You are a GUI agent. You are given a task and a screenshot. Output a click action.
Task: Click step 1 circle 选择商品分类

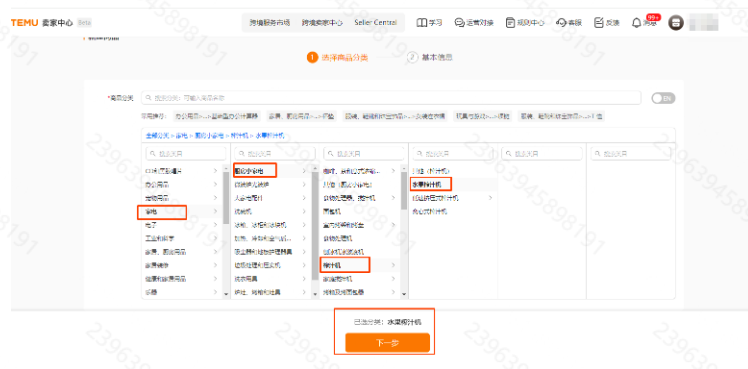[312, 57]
